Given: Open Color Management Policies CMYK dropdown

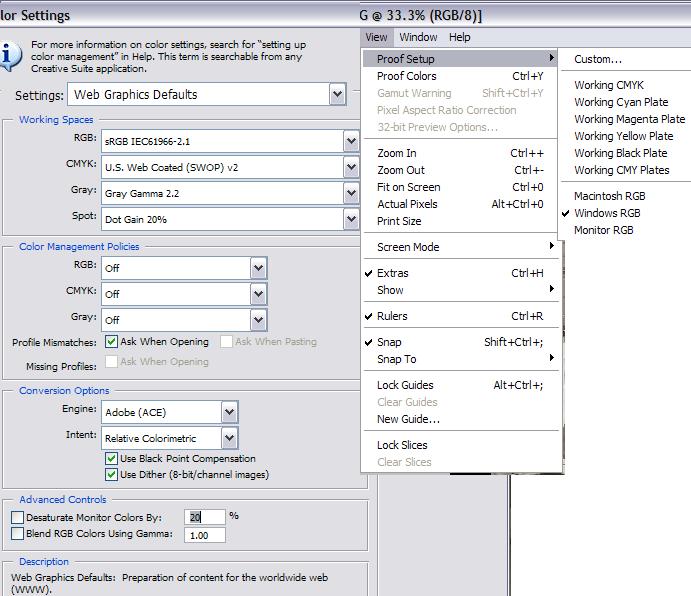Looking at the screenshot, I should pyautogui.click(x=184, y=294).
